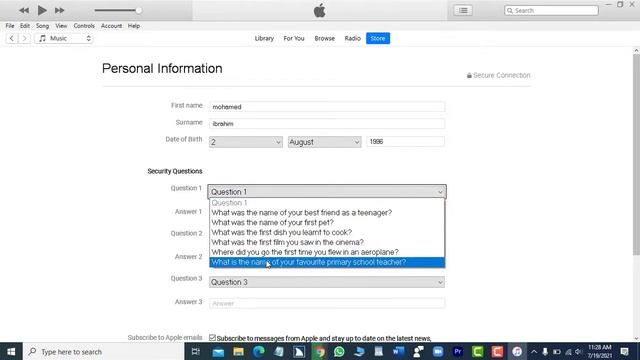The height and width of the screenshot is (360, 640).
Task: Choose 'favourite primary school teacher' question
Action: click(x=327, y=262)
